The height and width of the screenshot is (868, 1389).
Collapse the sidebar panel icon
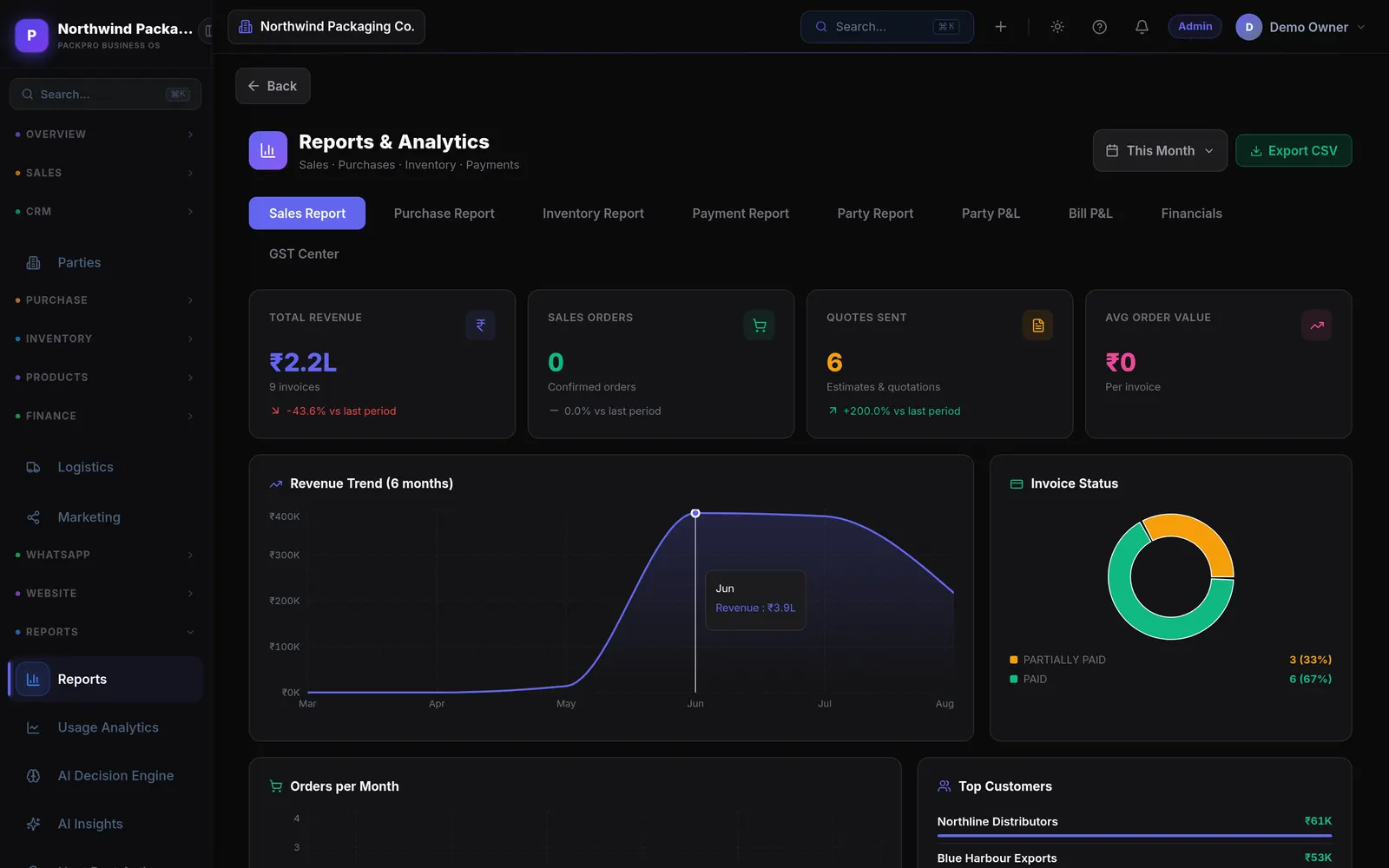207,31
